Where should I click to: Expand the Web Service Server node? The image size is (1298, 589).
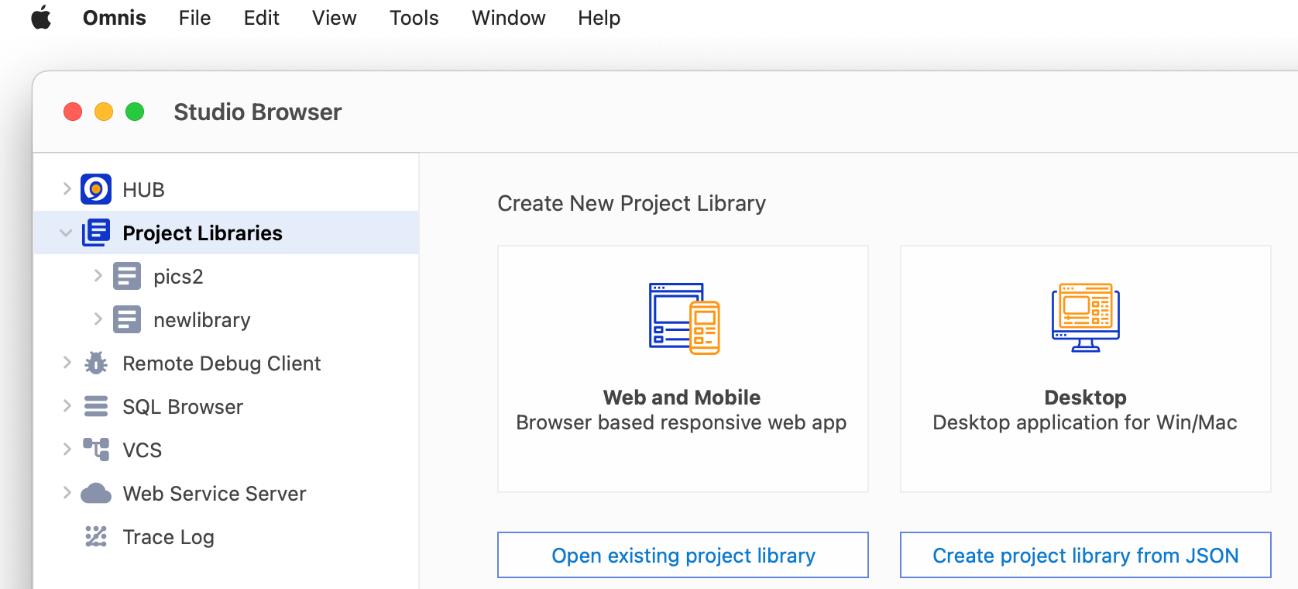66,492
